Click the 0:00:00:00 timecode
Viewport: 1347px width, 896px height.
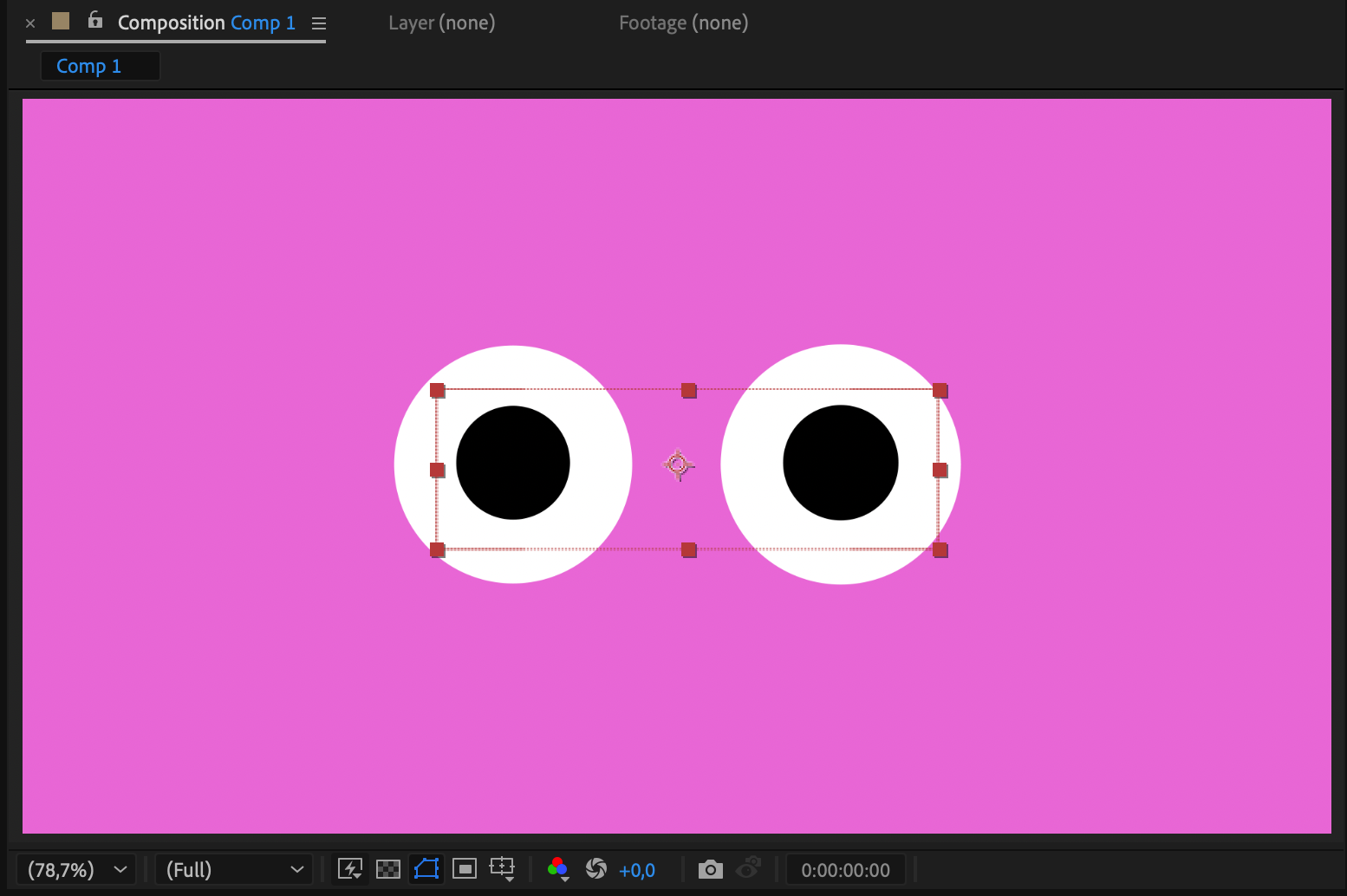coord(845,870)
